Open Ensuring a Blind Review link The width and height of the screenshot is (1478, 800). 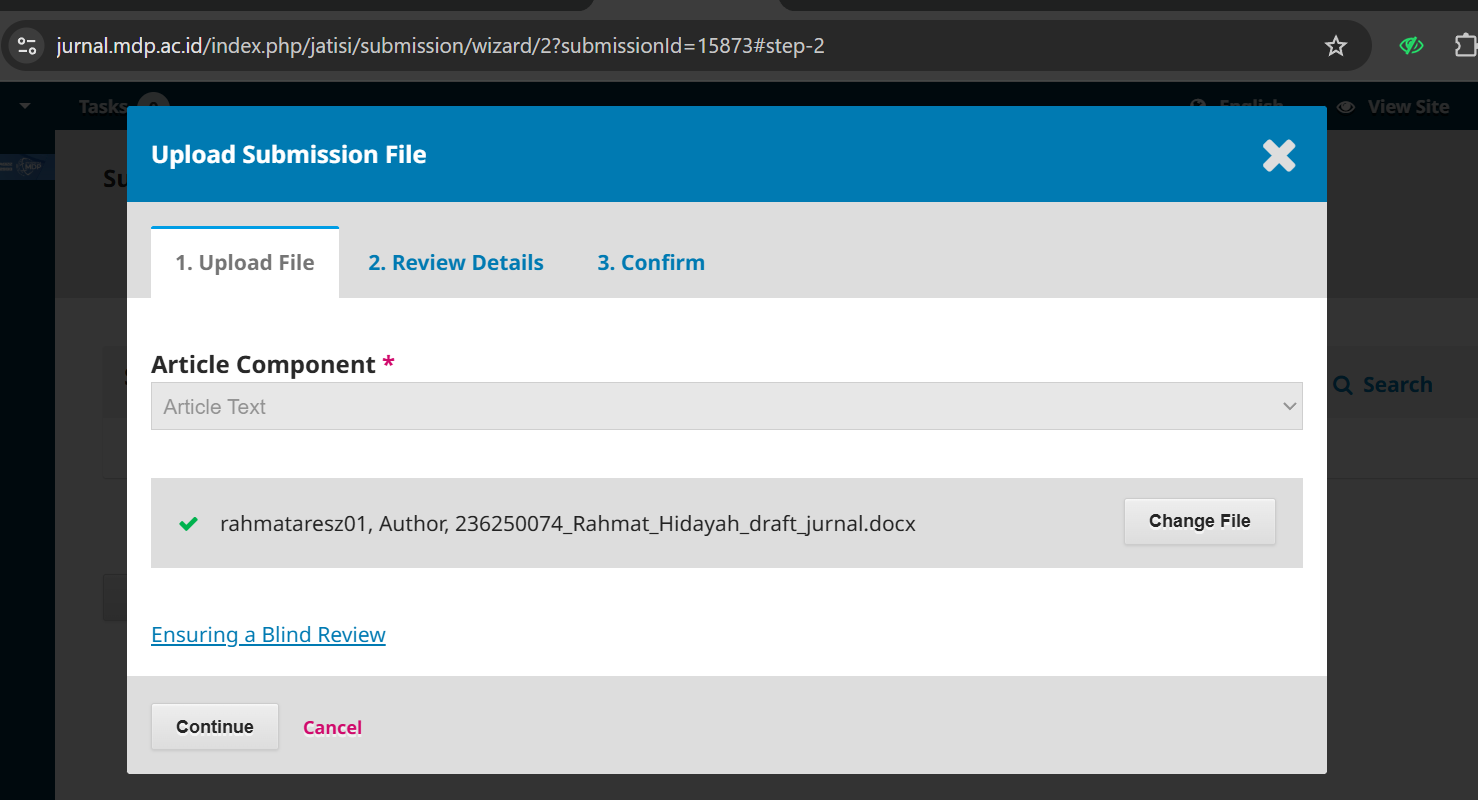click(x=268, y=635)
